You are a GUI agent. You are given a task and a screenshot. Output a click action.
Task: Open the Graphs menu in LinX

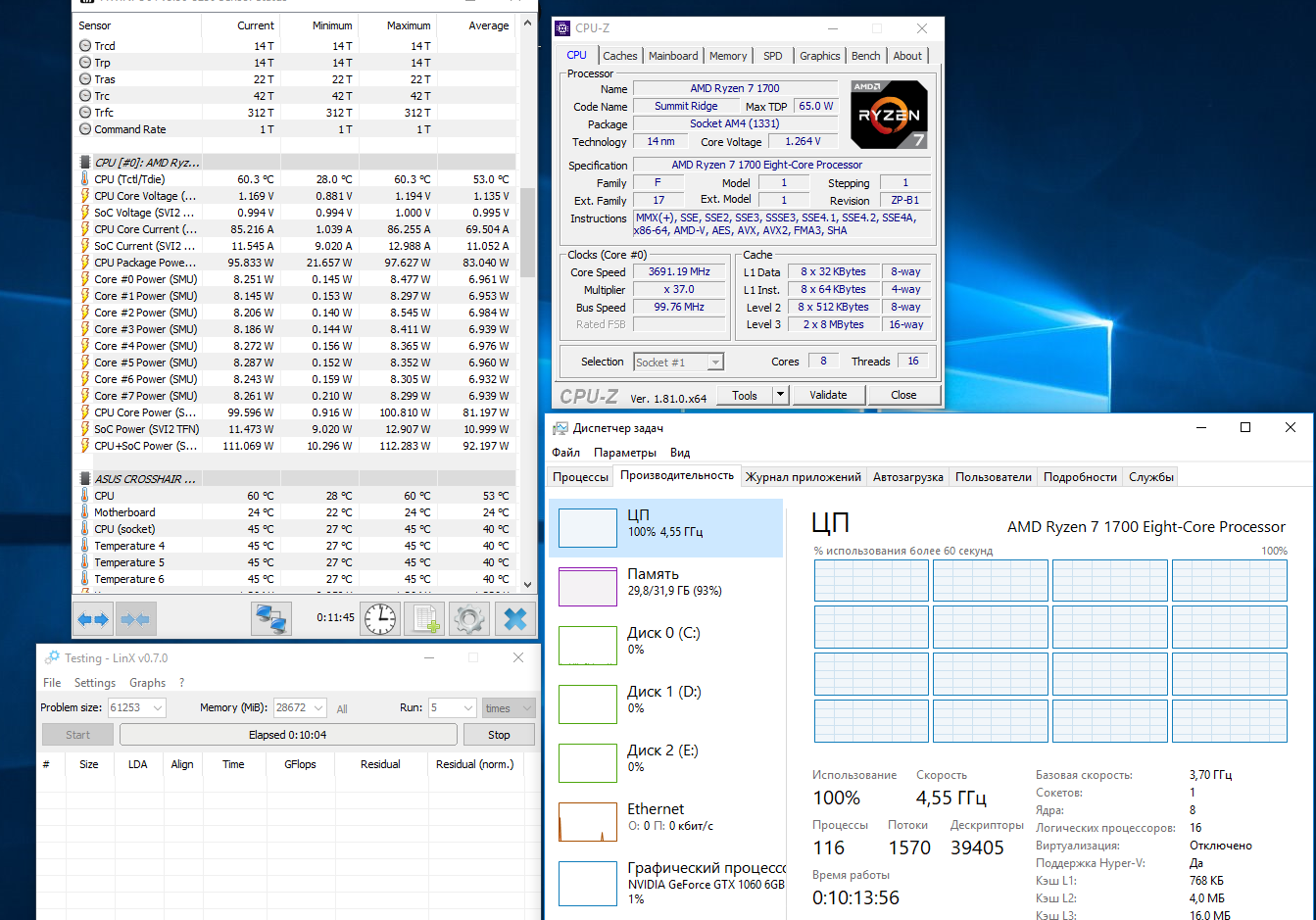pos(147,683)
